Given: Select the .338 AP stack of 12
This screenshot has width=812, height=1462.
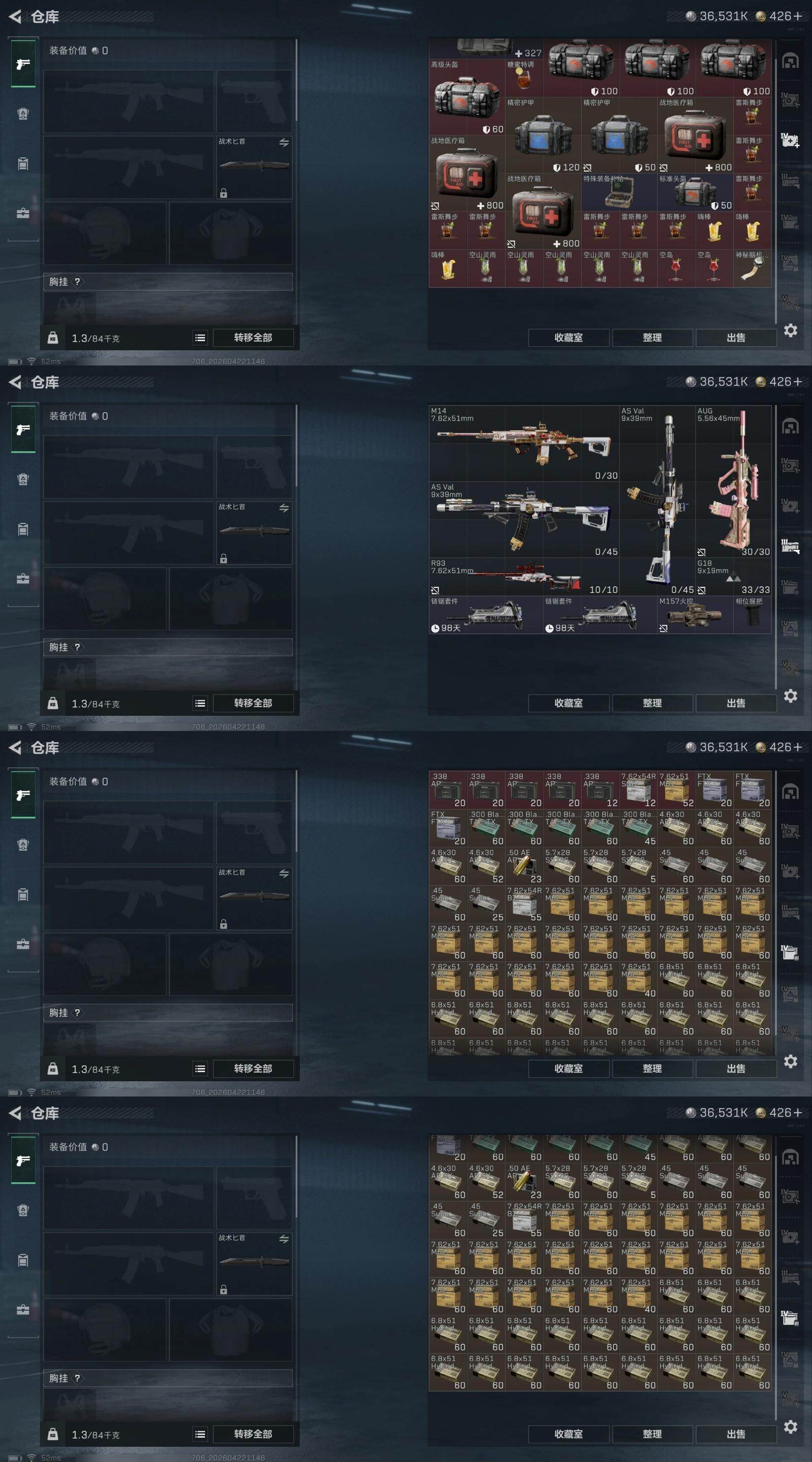Looking at the screenshot, I should [x=600, y=789].
